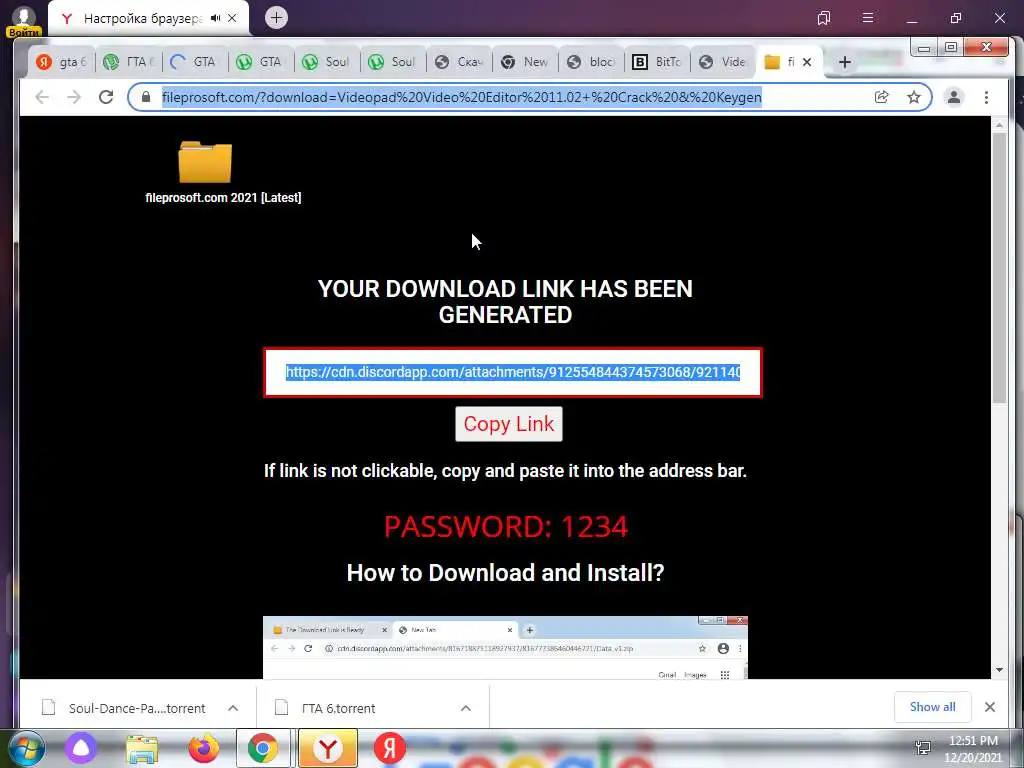Close the Yandex 'Настройка браузера' tab
1024x768 pixels.
[x=232, y=18]
